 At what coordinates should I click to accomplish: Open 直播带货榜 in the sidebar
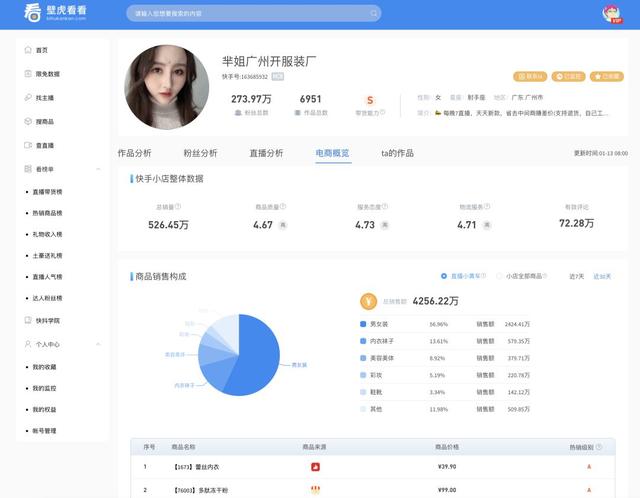pyautogui.click(x=47, y=192)
